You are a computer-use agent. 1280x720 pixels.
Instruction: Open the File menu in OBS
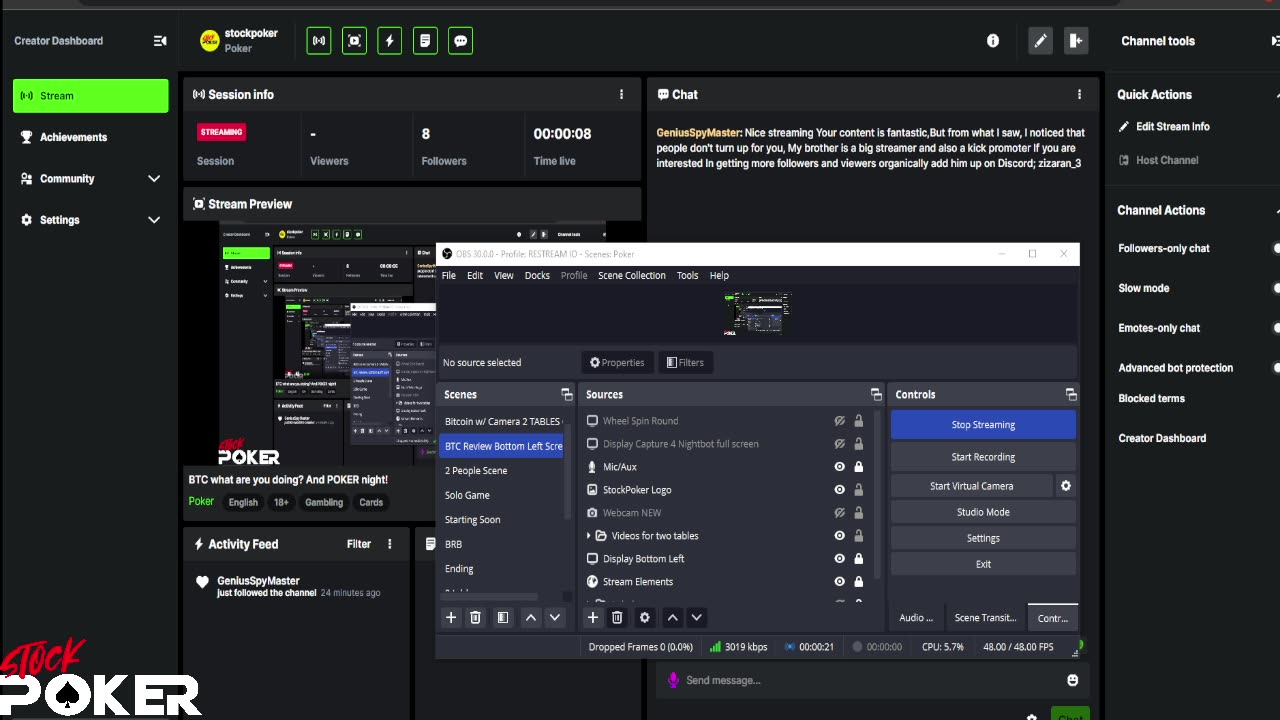pos(449,275)
